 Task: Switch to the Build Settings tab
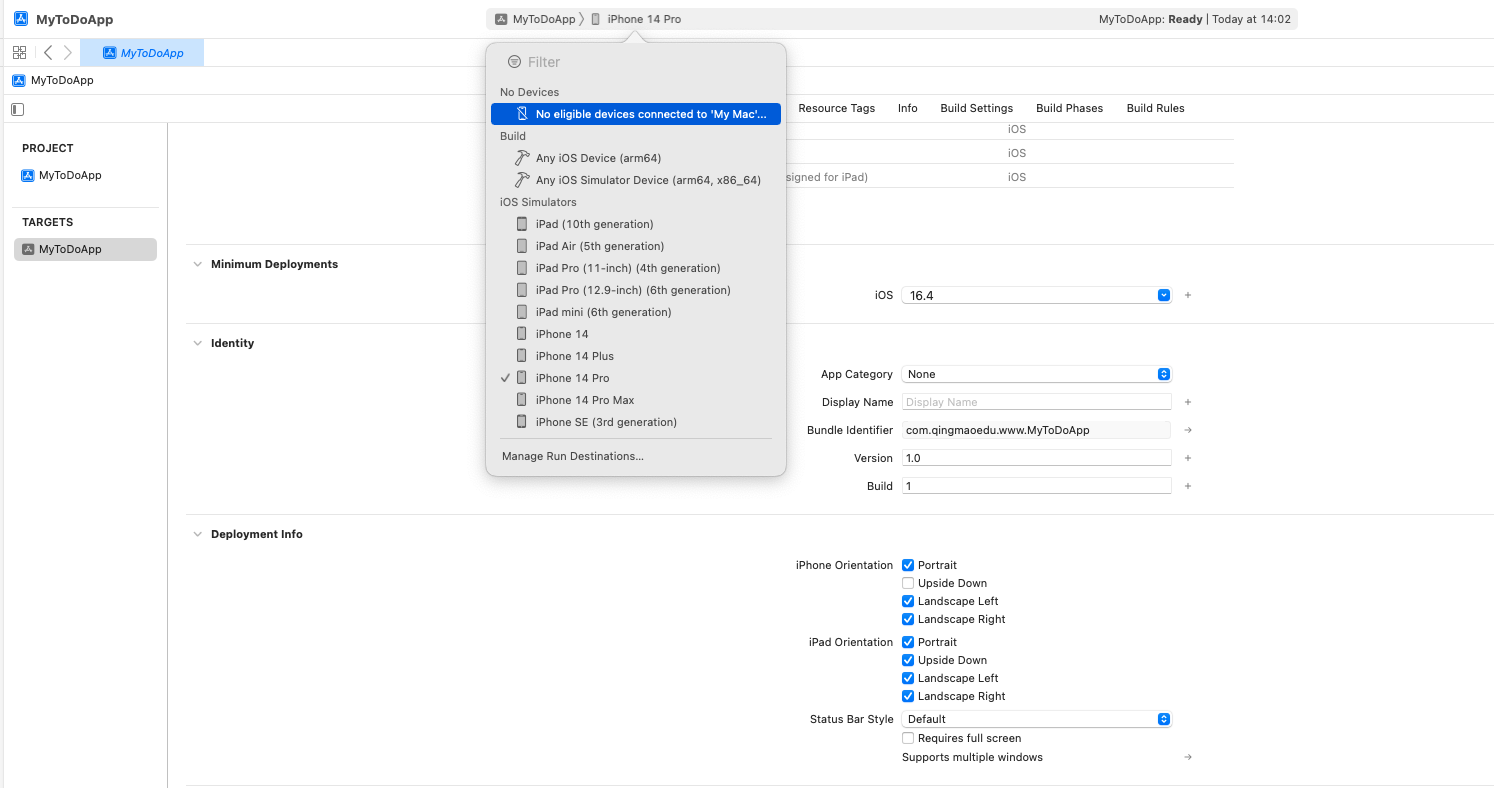976,108
